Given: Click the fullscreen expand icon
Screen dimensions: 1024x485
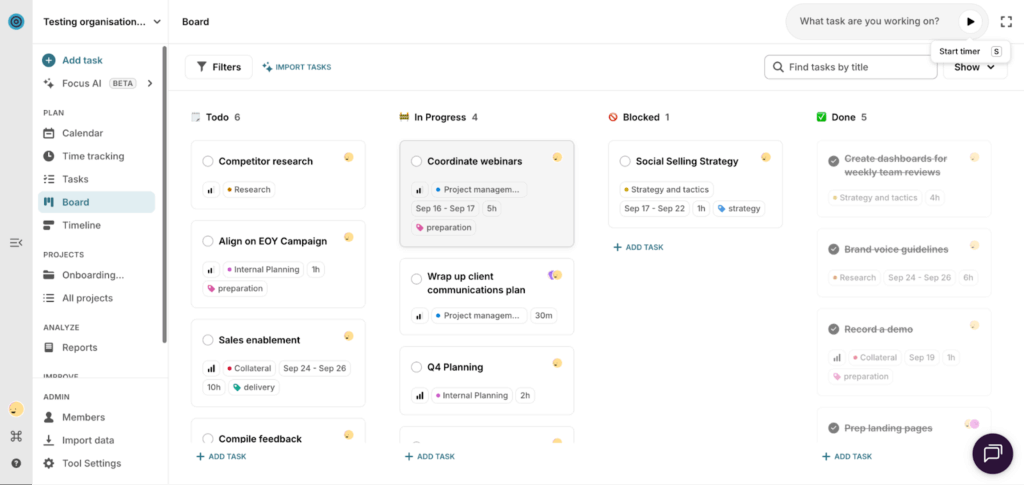Looking at the screenshot, I should click(1006, 21).
